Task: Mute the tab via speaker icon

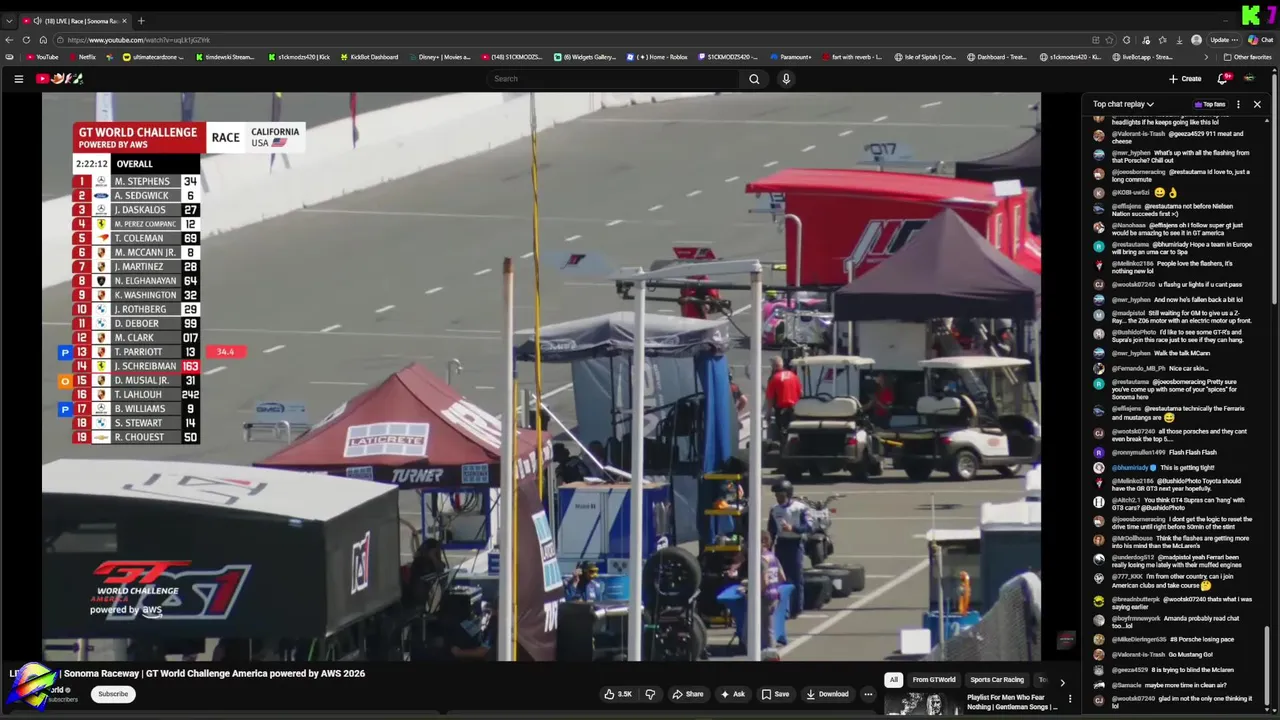Action: point(37,21)
